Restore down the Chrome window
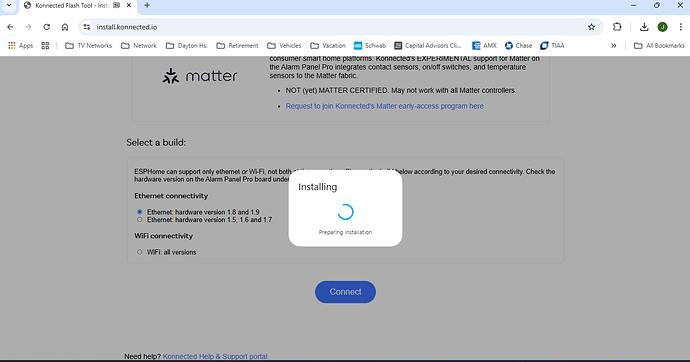 657,5
